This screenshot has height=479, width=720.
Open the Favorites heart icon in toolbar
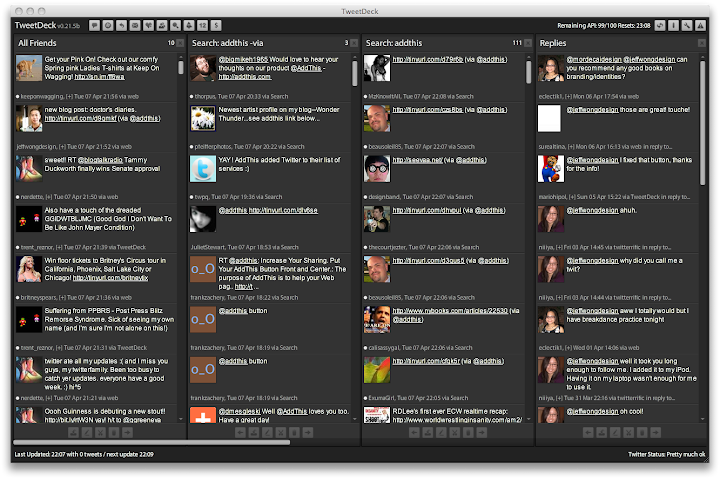pos(148,26)
